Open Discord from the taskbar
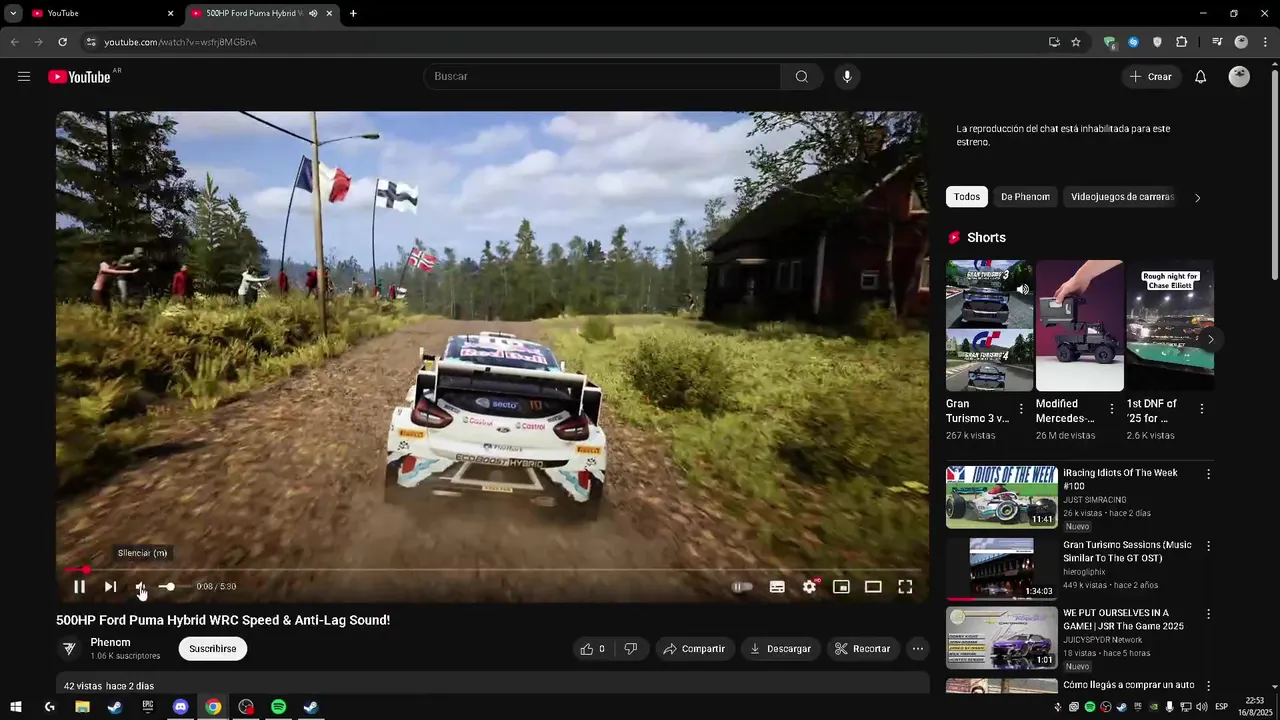1280x720 pixels. point(180,707)
